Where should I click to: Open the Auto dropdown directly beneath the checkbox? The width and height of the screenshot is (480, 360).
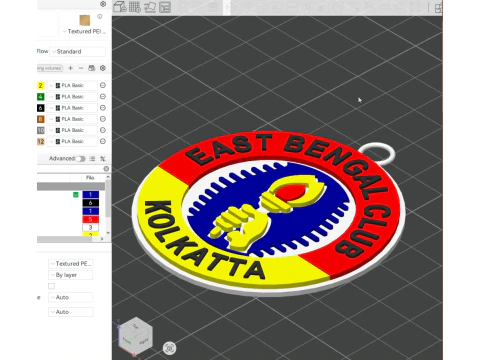71,297
